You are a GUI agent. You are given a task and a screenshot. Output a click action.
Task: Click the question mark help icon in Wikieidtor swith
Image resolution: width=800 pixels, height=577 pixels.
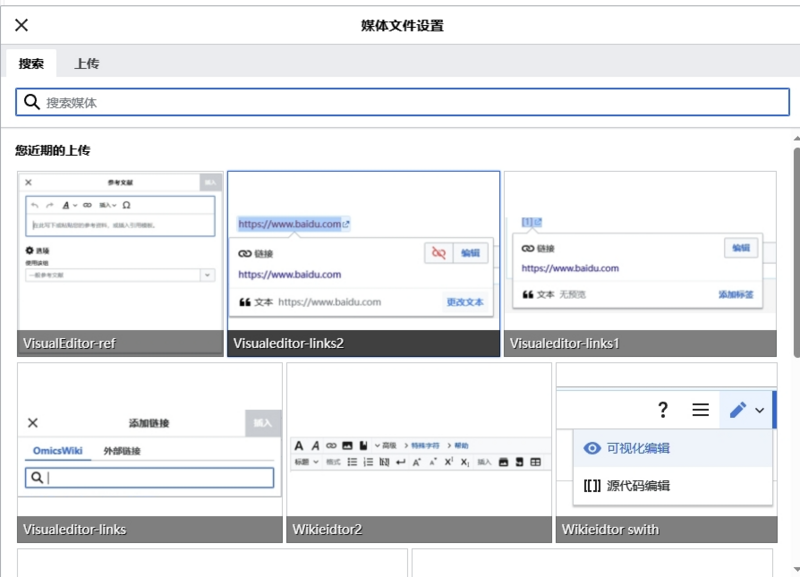pyautogui.click(x=662, y=408)
